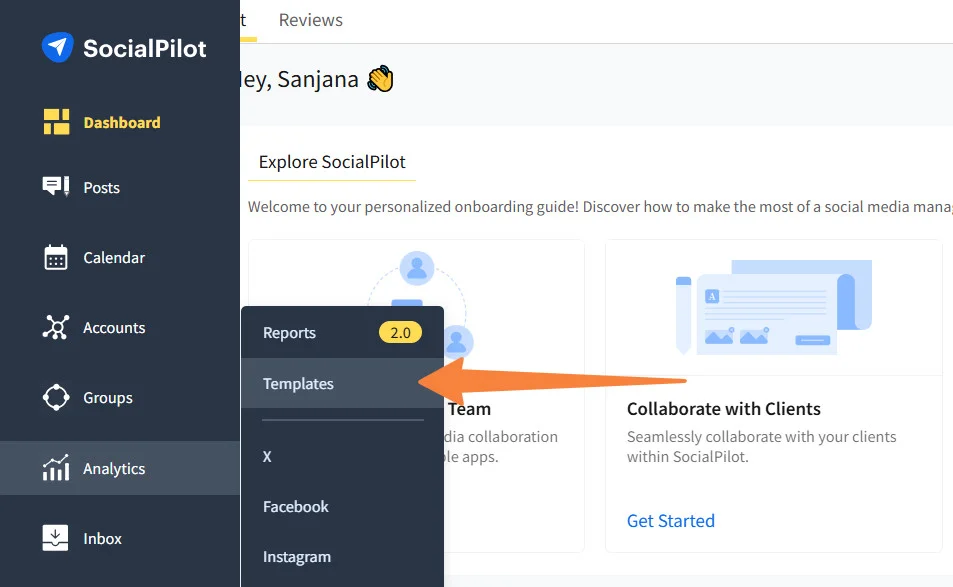This screenshot has width=953, height=587.
Task: Select Instagram in the submenu
Action: pos(297,557)
